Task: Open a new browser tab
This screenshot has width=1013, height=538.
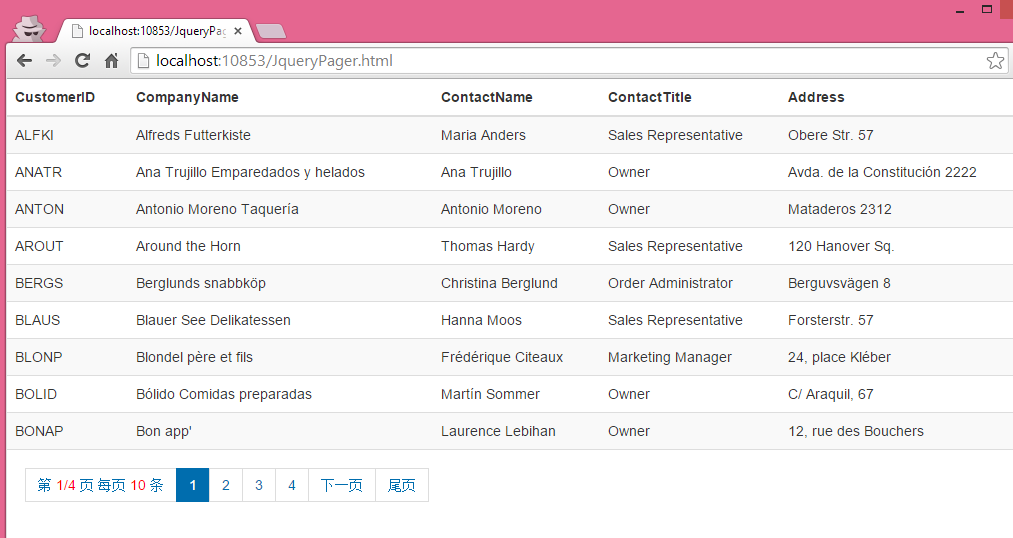Action: [x=270, y=31]
